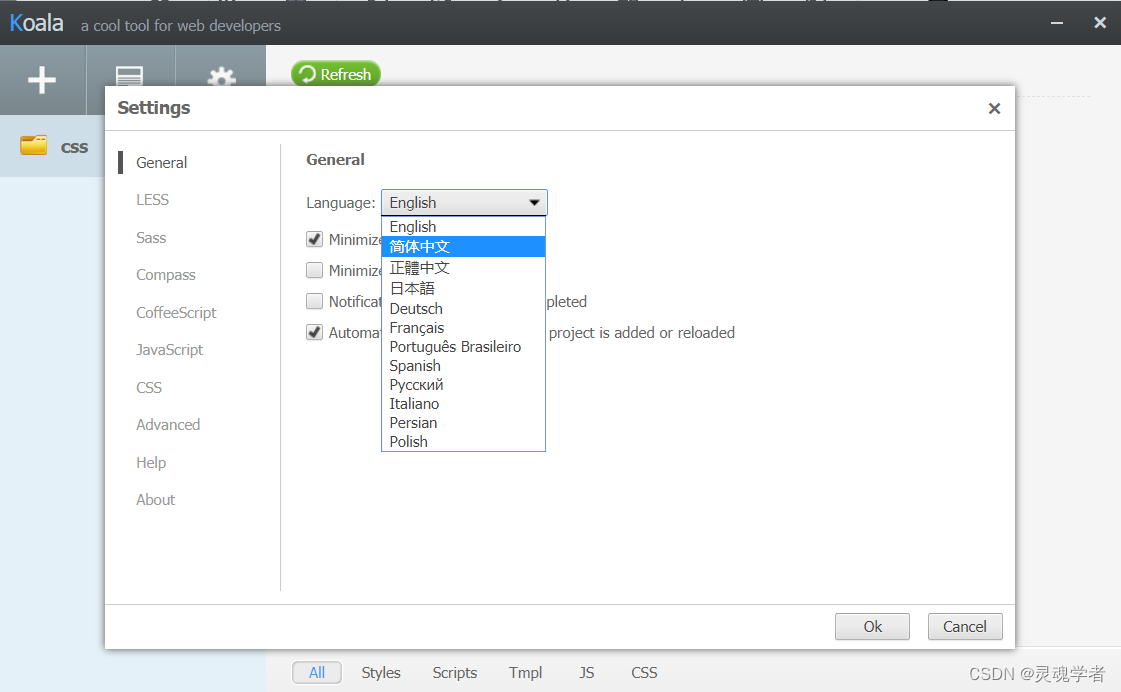Choose Português Brasileiro language option

click(x=463, y=347)
